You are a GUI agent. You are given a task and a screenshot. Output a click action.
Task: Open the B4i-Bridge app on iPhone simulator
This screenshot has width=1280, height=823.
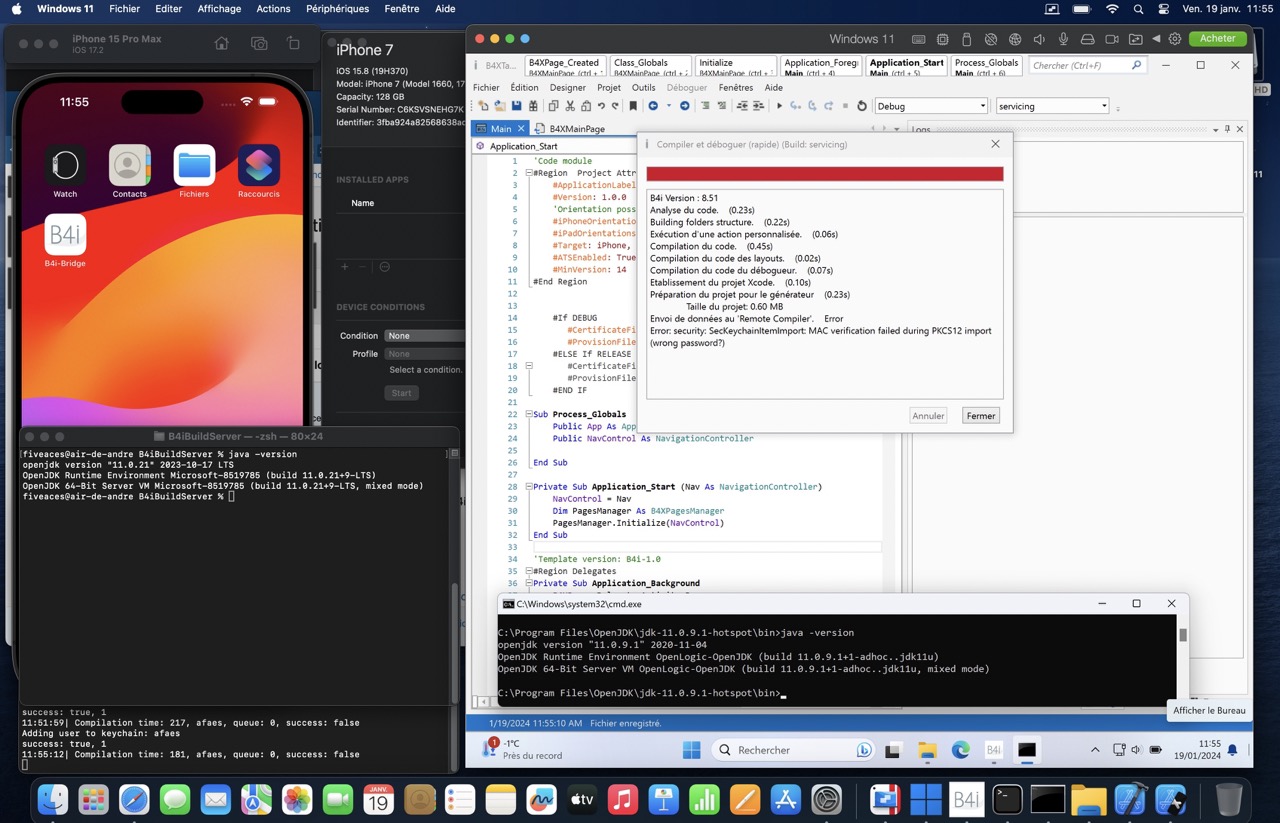click(x=65, y=236)
